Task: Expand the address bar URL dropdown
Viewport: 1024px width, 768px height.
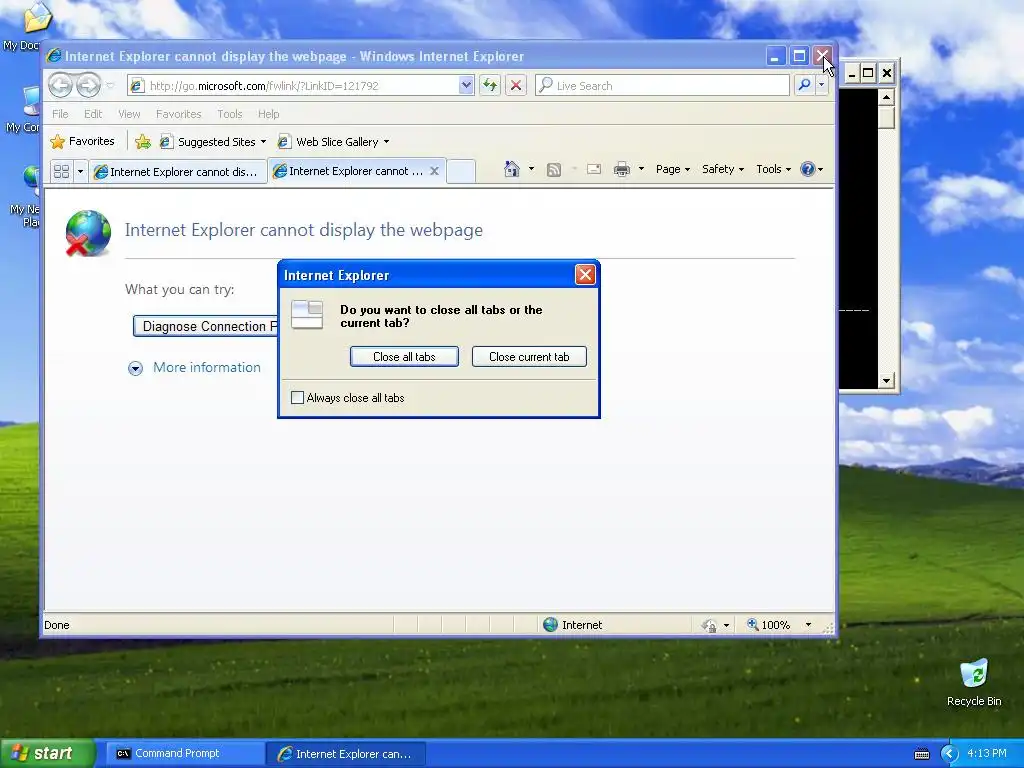Action: [466, 85]
